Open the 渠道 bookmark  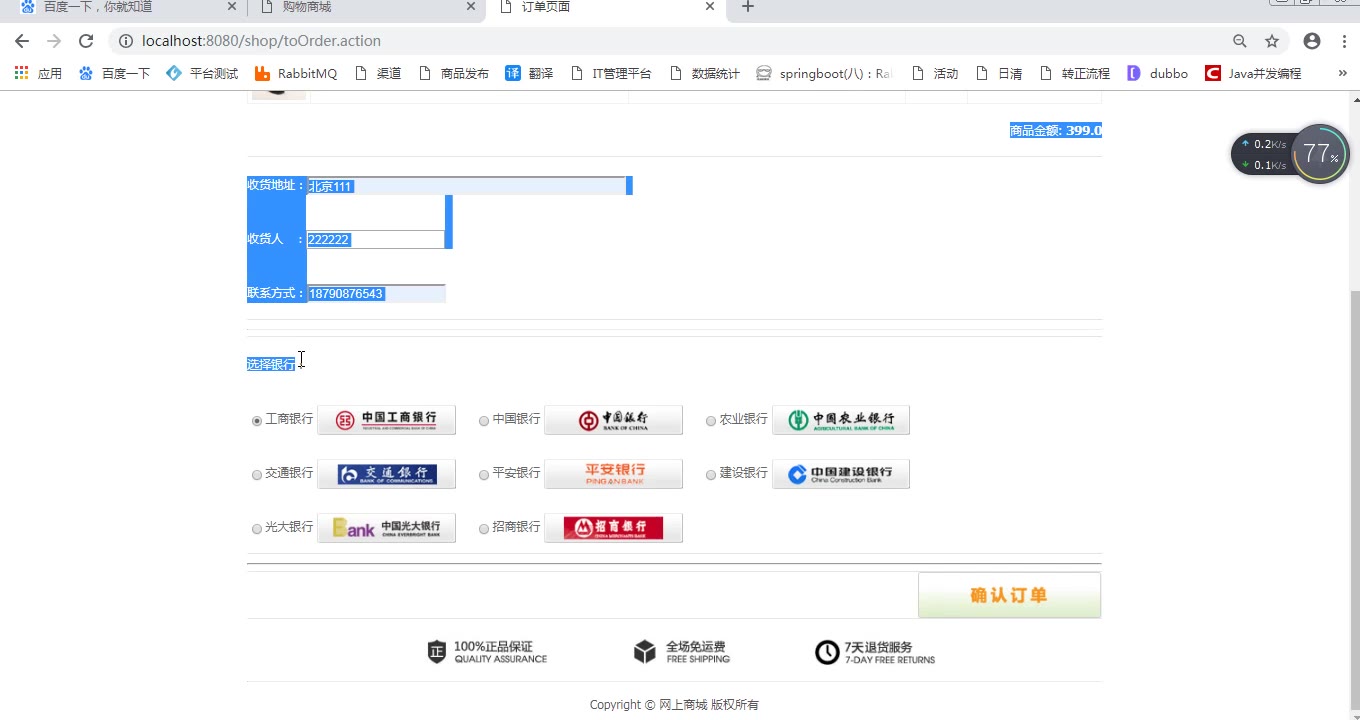click(378, 73)
